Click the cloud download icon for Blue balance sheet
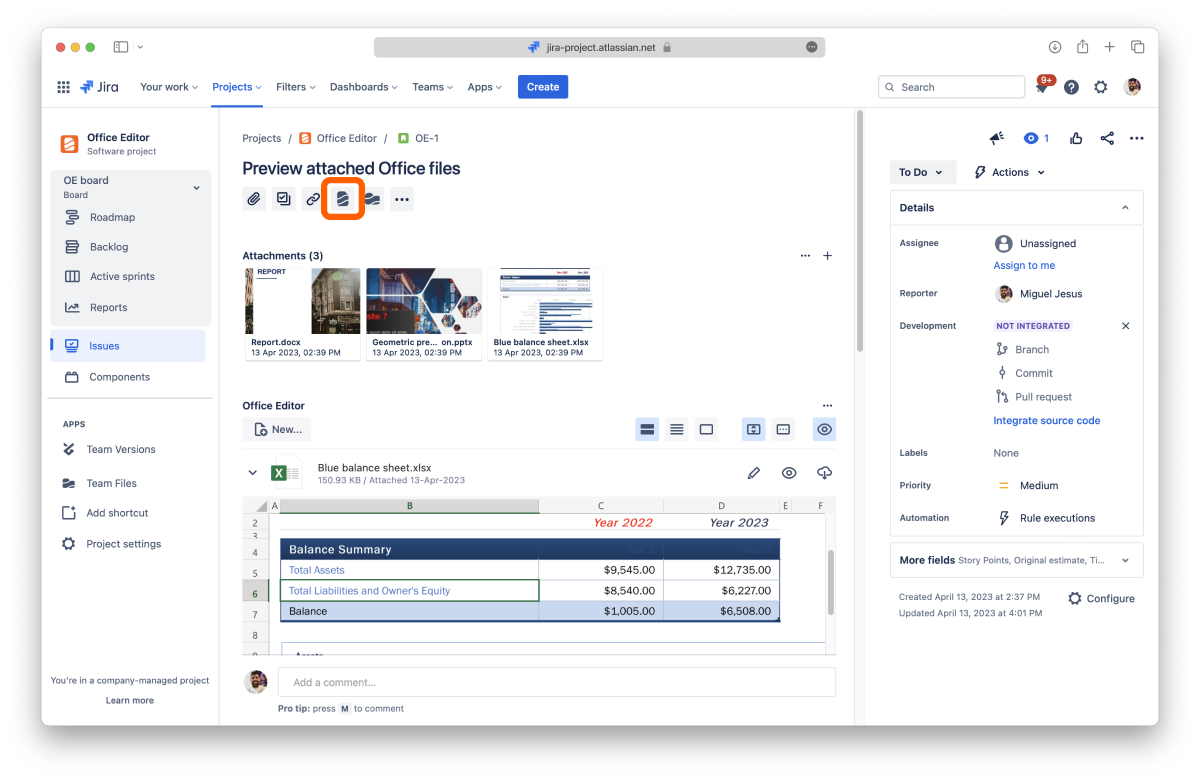Image resolution: width=1200 pixels, height=780 pixels. pyautogui.click(x=824, y=473)
